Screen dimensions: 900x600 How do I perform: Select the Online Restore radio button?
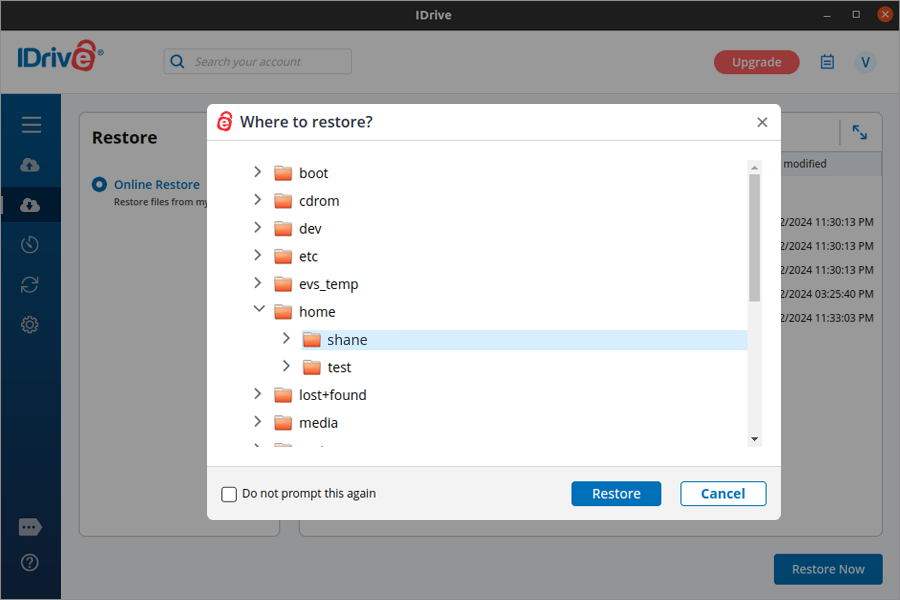point(99,185)
